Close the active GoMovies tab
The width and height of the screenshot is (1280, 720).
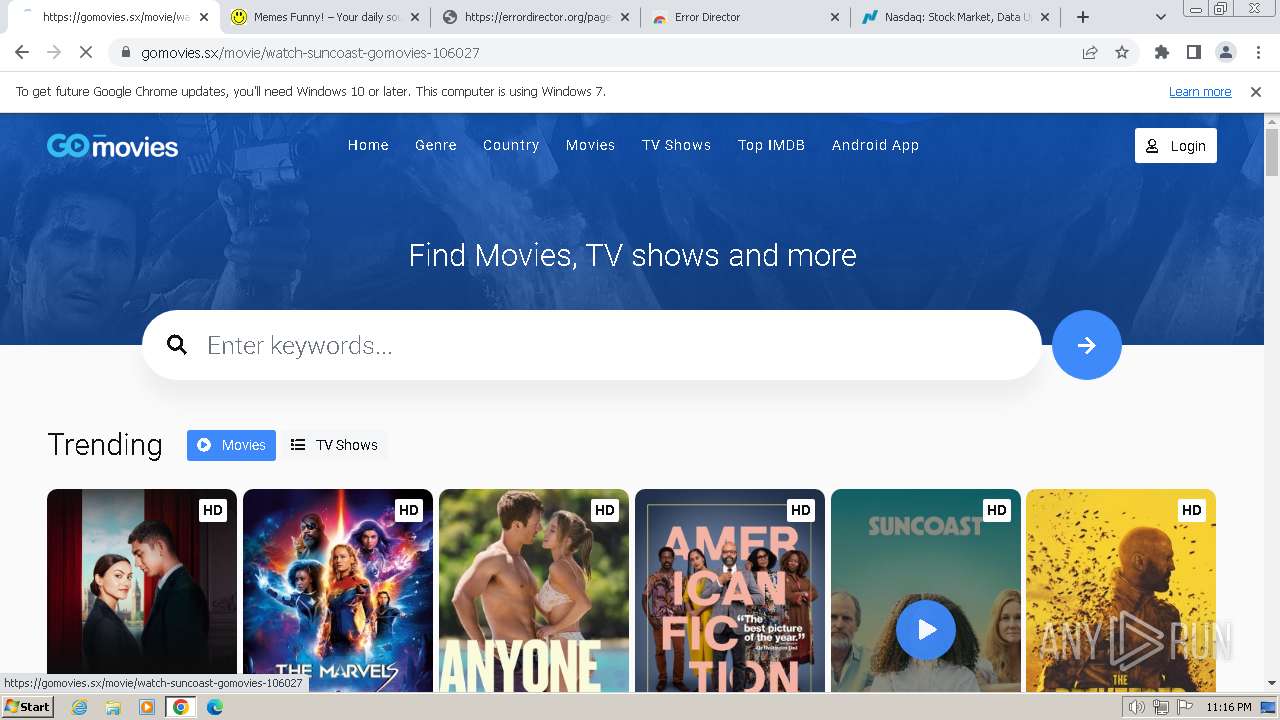[204, 17]
